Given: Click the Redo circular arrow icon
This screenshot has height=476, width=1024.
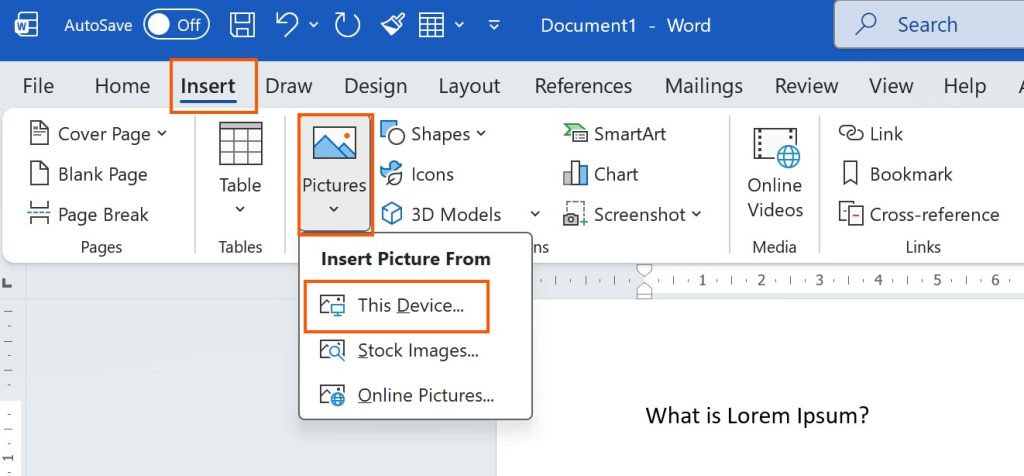Looking at the screenshot, I should 347,25.
